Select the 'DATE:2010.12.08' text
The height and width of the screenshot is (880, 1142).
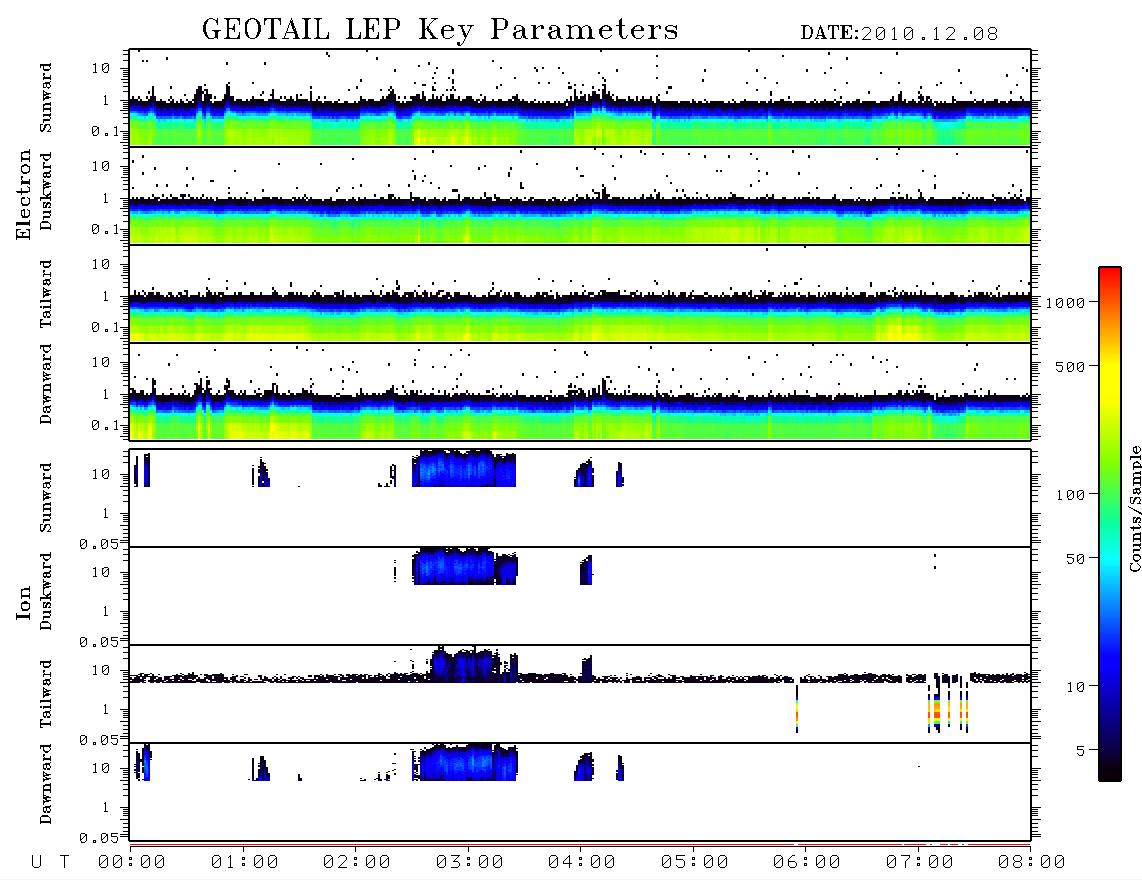pos(899,34)
